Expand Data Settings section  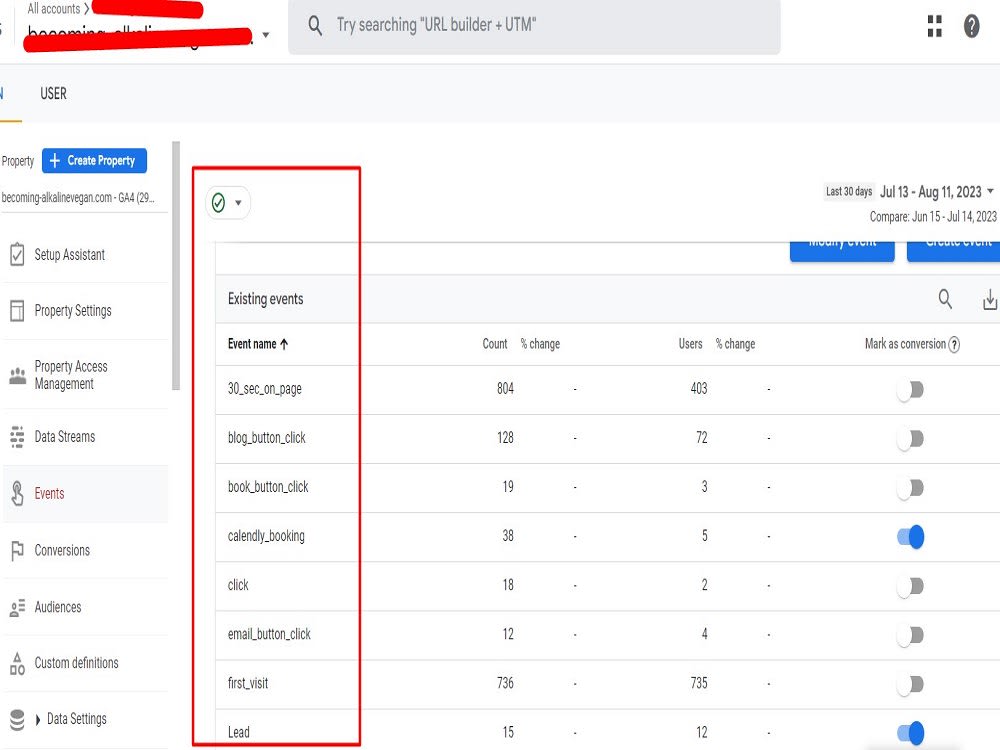(38, 719)
